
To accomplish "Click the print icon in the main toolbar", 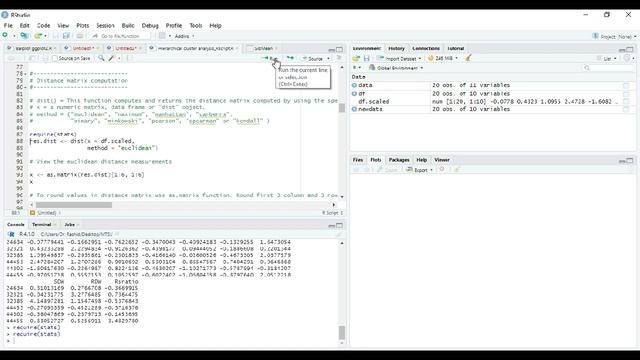I will [80, 36].
